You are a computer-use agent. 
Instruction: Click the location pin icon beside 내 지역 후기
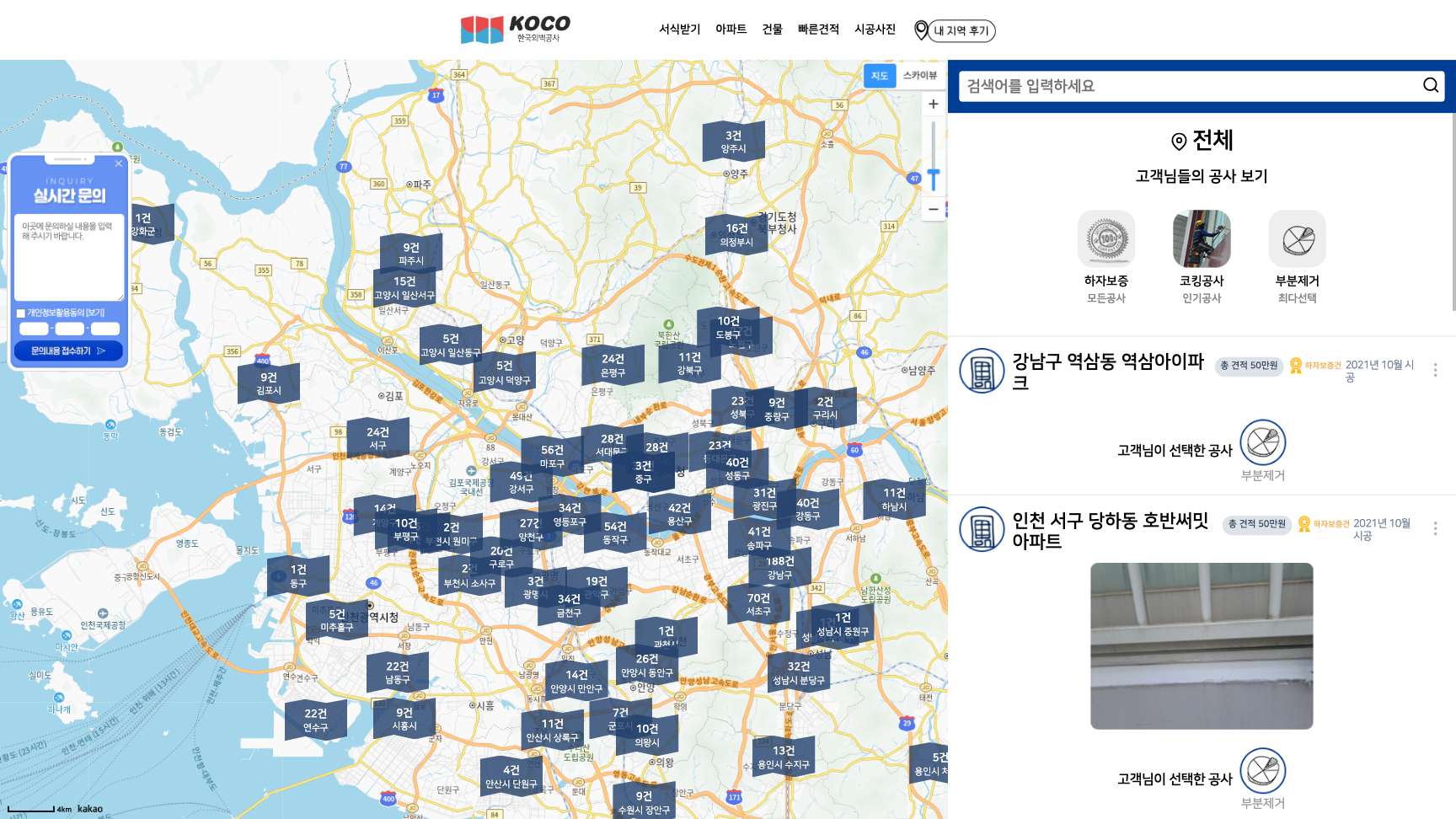point(920,29)
